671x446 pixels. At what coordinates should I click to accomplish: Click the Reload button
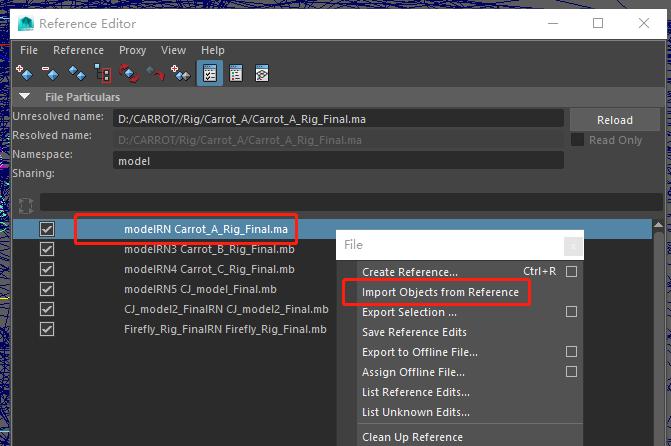[x=615, y=120]
